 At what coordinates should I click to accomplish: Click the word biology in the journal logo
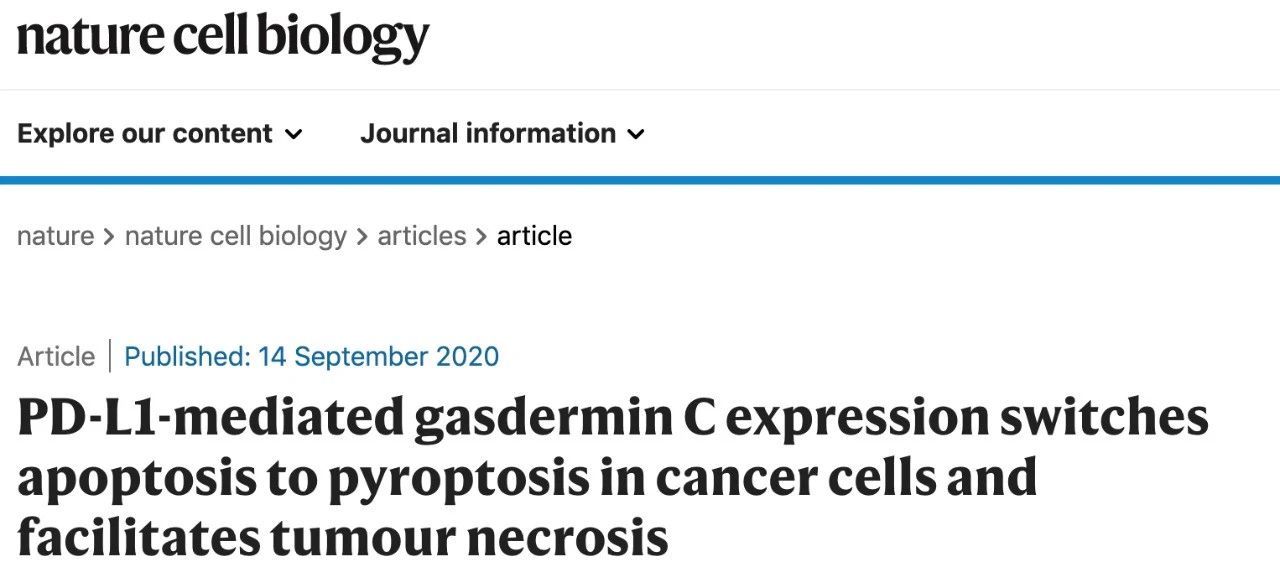(x=343, y=38)
